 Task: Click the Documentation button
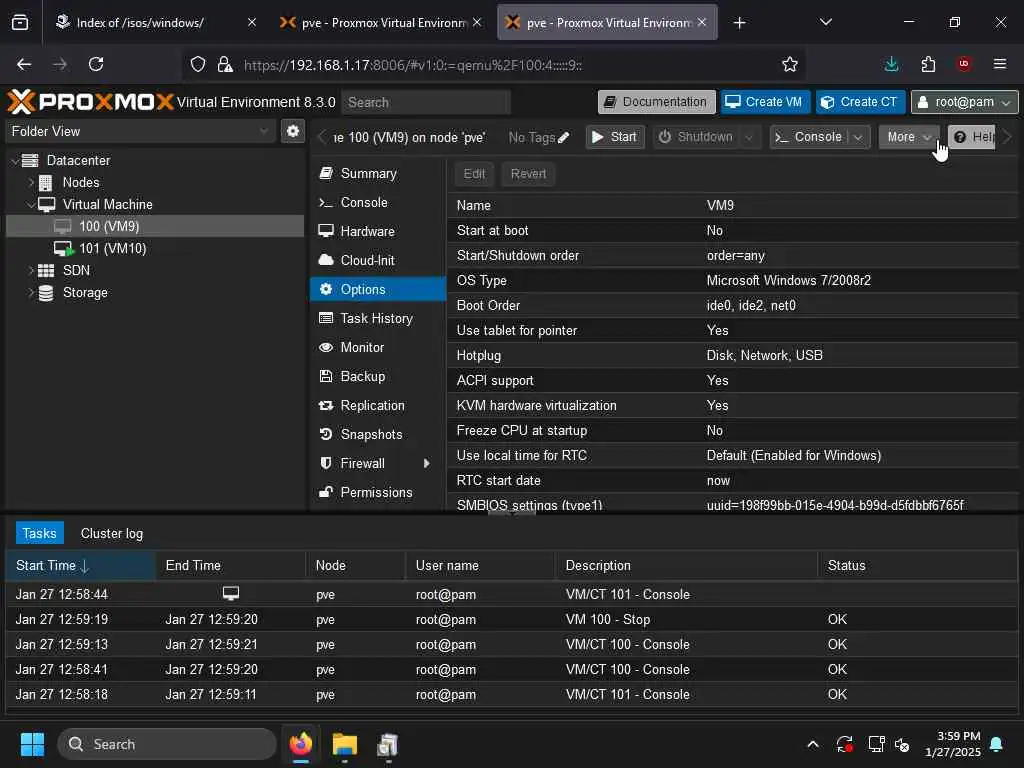coord(656,102)
